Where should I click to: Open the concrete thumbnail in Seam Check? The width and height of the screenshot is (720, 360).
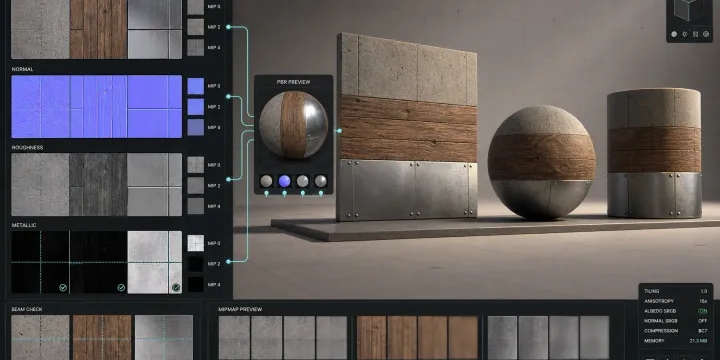pyautogui.click(x=40, y=338)
